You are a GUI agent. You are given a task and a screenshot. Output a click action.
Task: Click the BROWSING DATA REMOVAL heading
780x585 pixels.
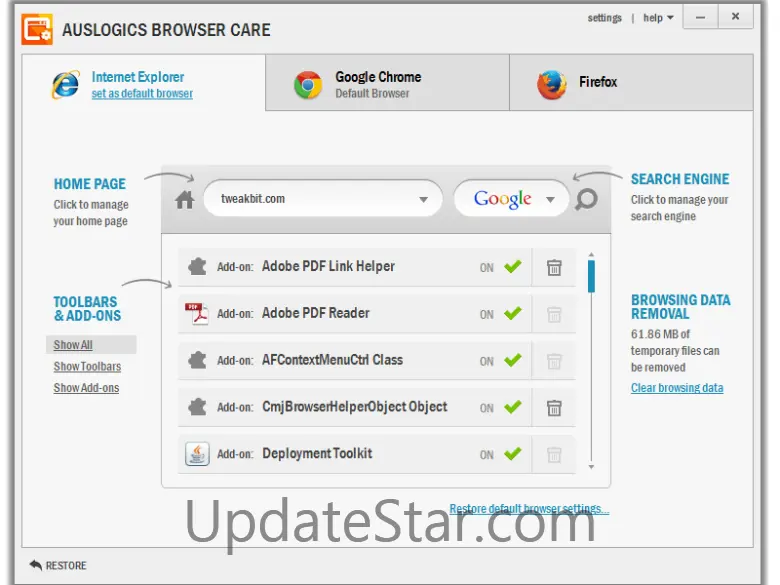coord(681,307)
